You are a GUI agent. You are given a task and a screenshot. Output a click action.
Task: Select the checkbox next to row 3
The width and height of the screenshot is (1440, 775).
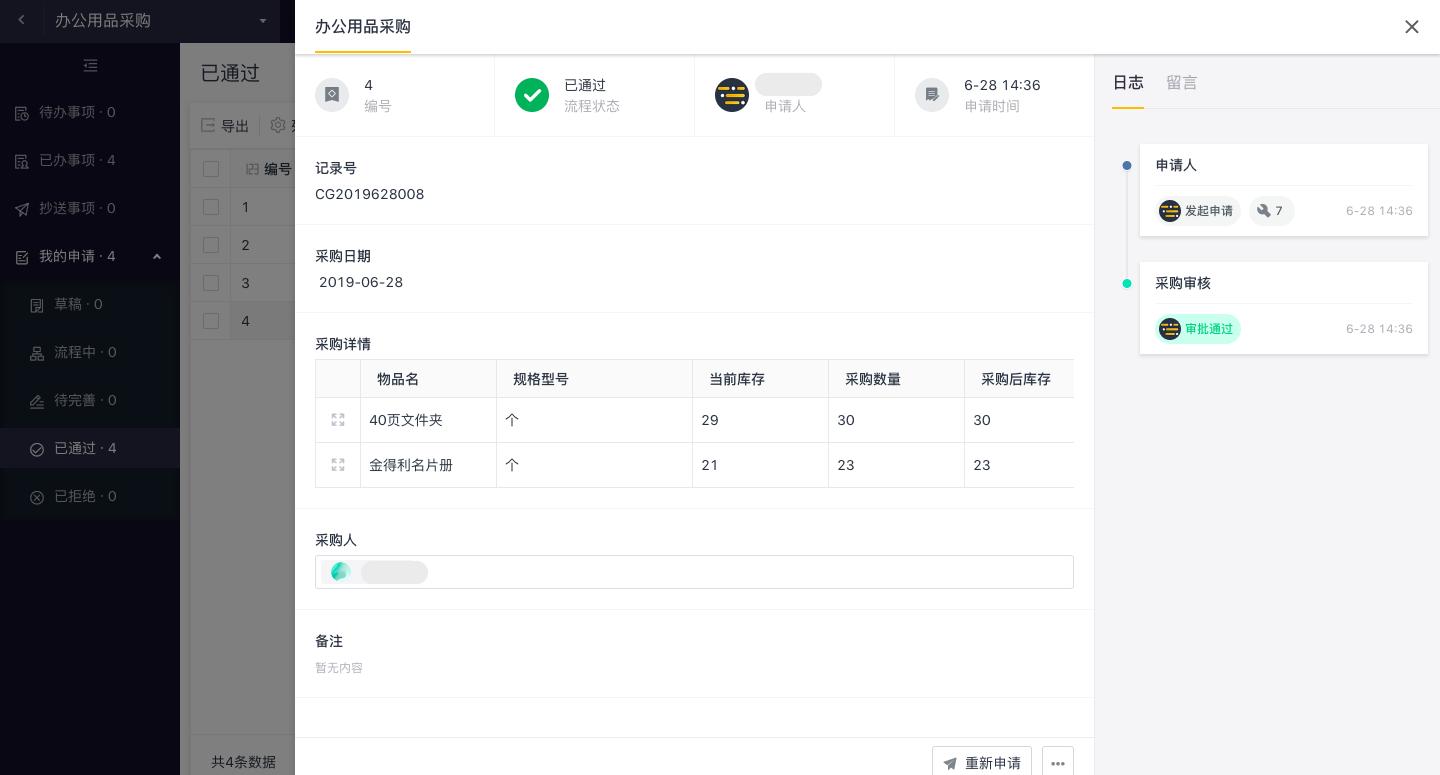point(211,283)
